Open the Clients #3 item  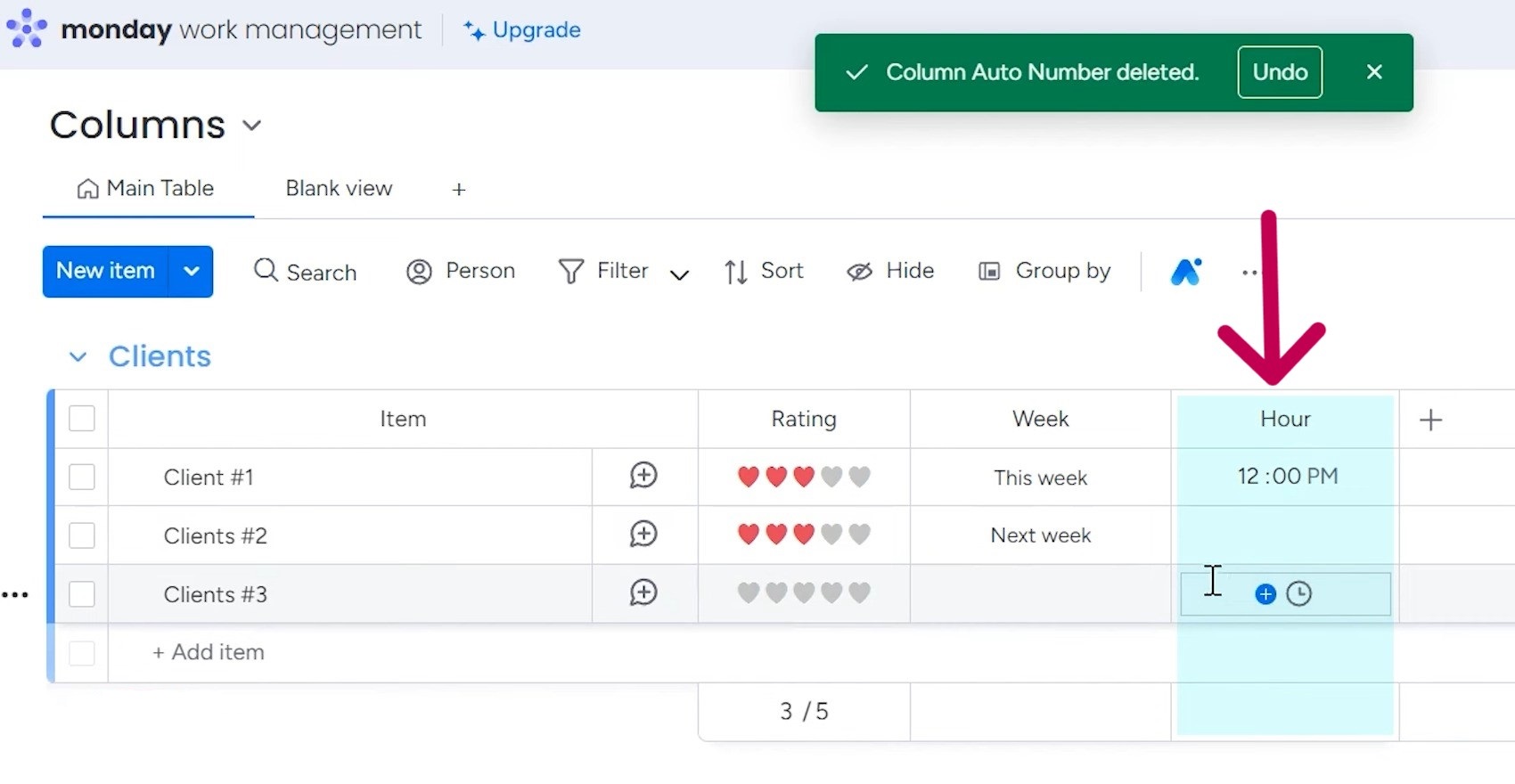click(x=215, y=595)
